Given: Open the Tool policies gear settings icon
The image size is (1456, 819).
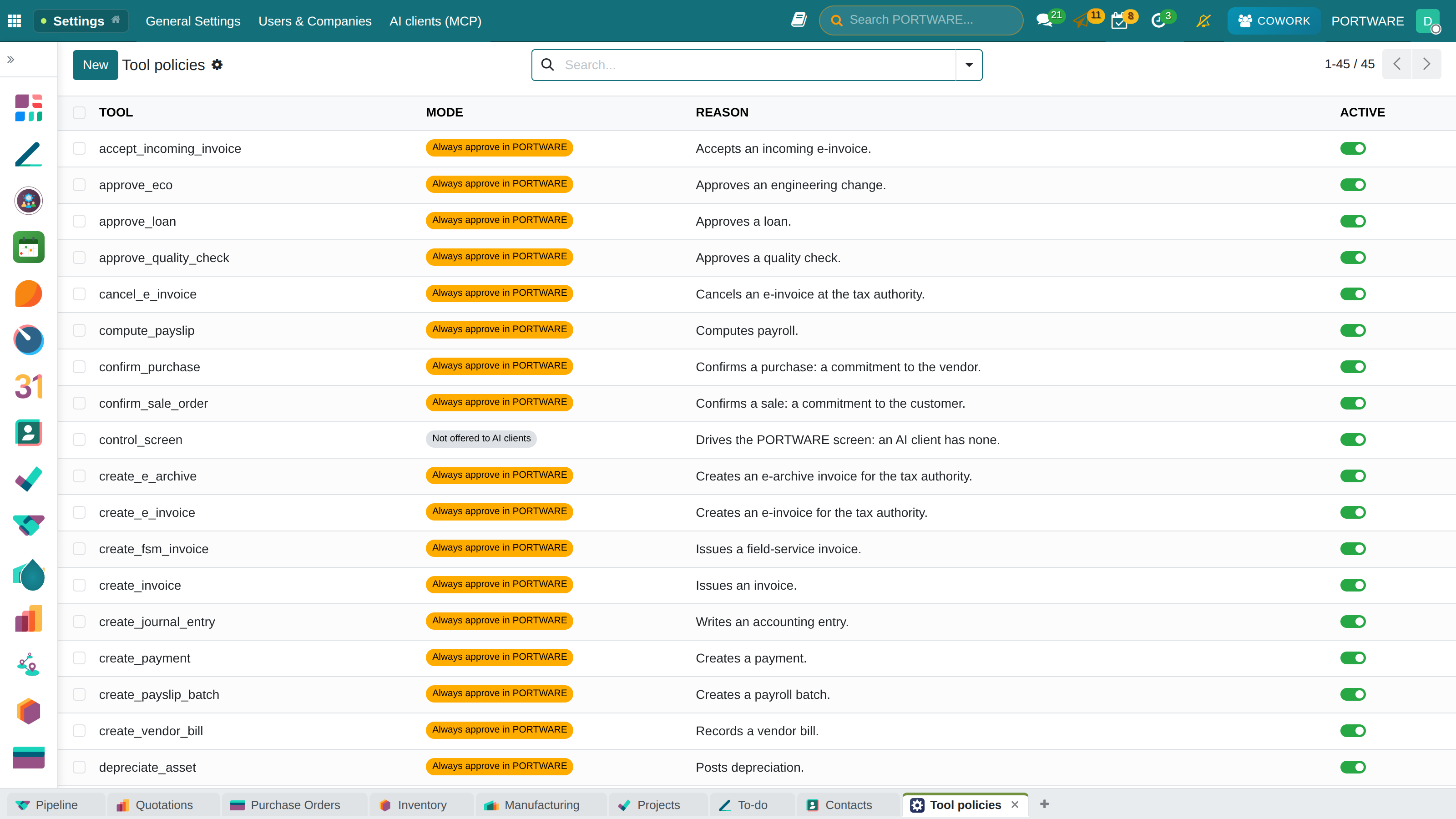Looking at the screenshot, I should coord(217,65).
